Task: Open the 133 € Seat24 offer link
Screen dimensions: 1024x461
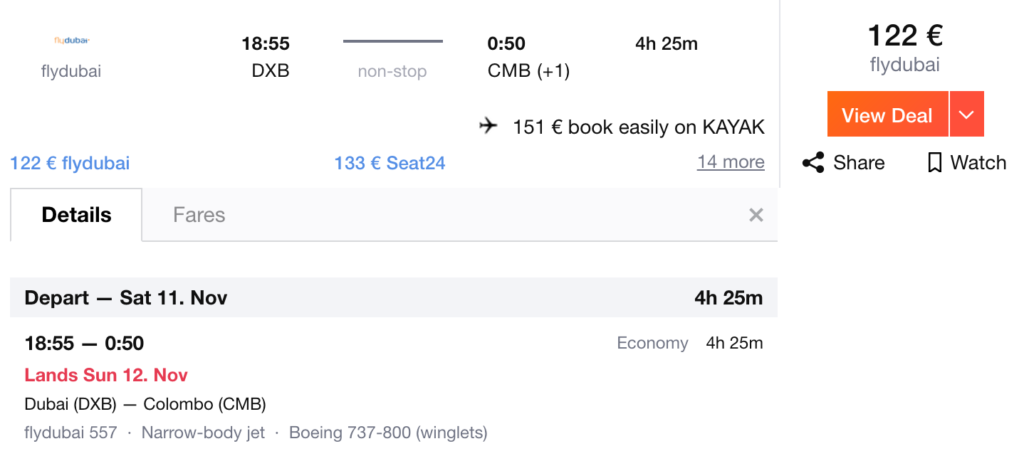Action: point(390,163)
